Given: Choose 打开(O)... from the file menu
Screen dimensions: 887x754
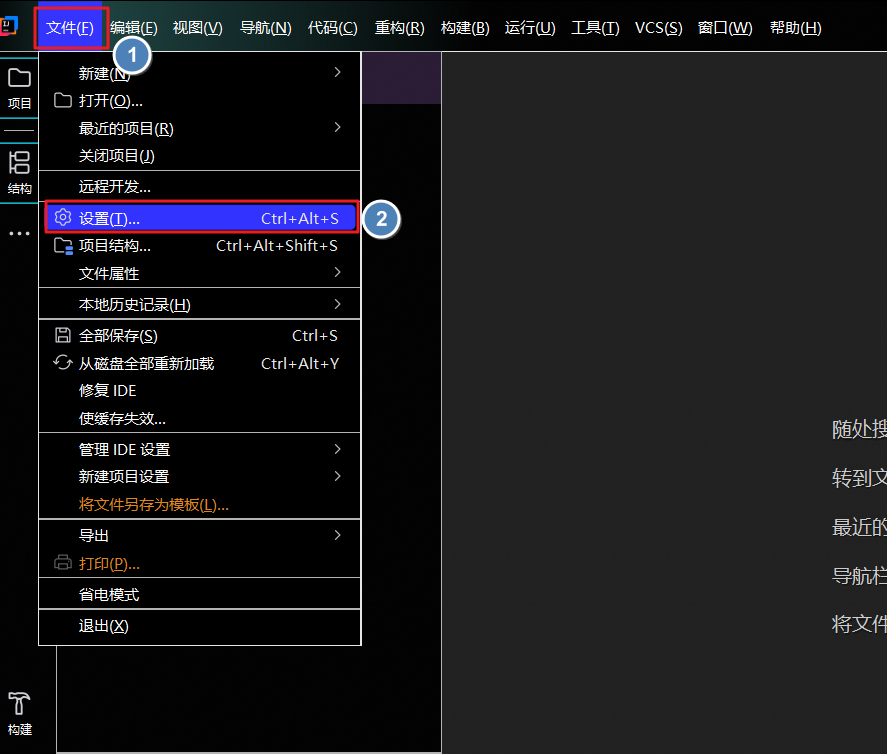Looking at the screenshot, I should point(199,101).
